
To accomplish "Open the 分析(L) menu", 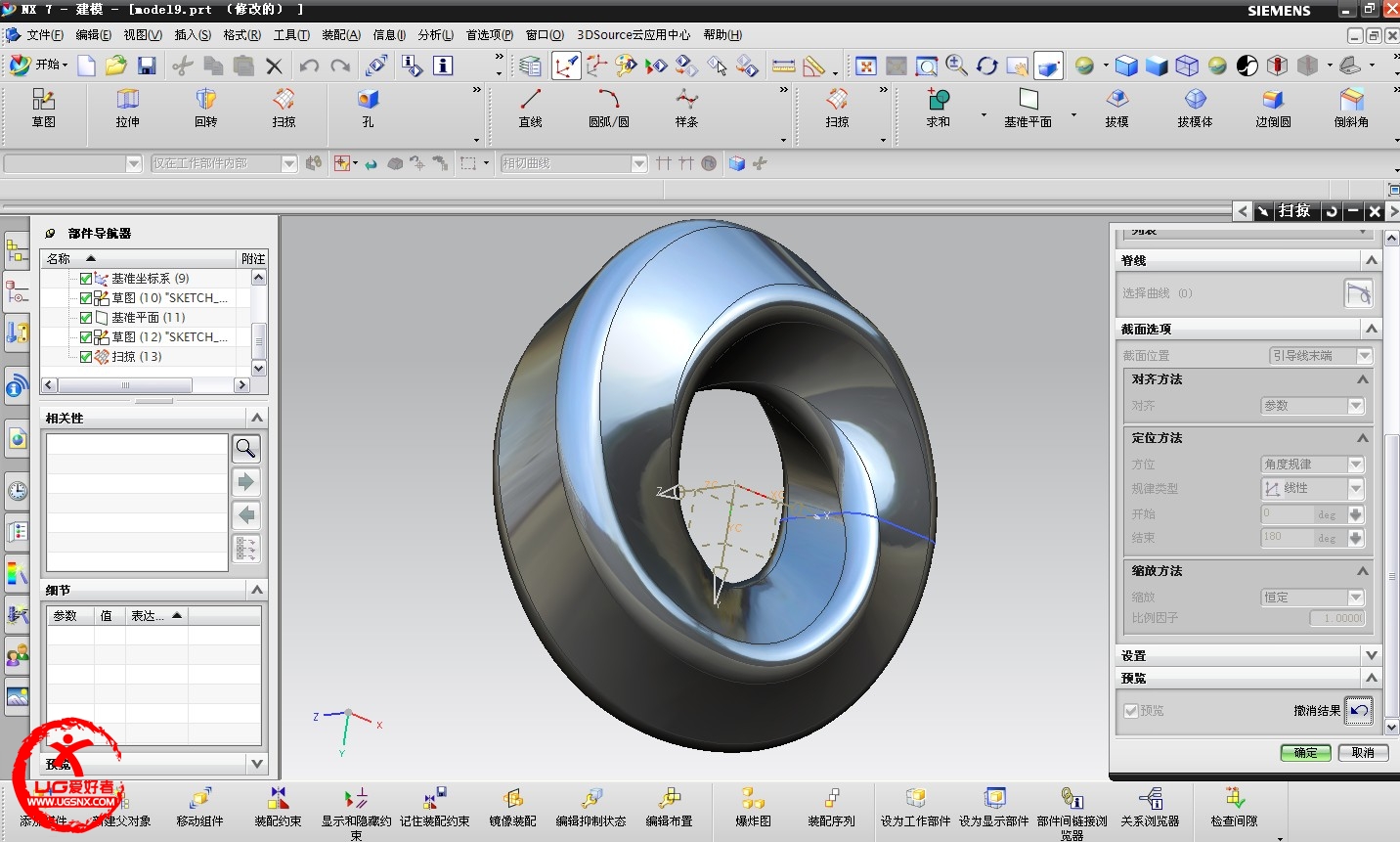I will [436, 35].
